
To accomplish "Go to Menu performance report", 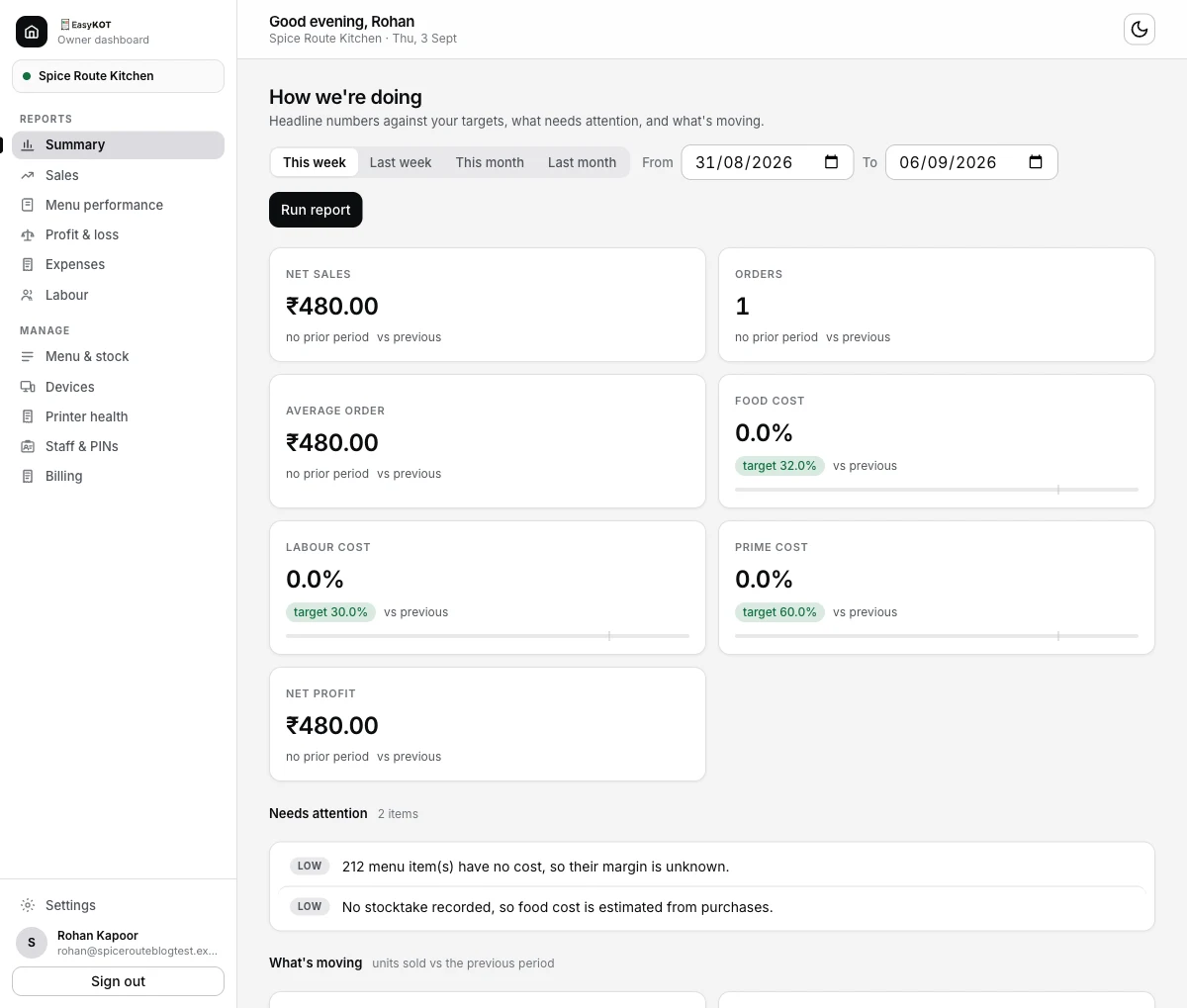I will [x=119, y=205].
